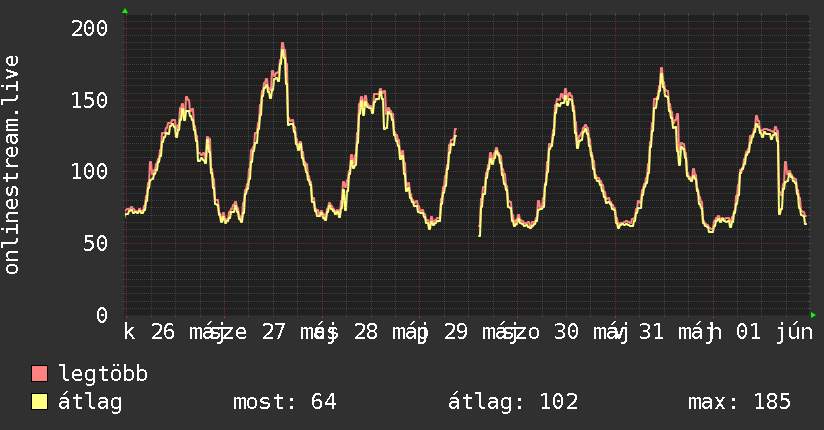Click the 200 y-axis label
This screenshot has width=824, height=430.
pyautogui.click(x=90, y=28)
